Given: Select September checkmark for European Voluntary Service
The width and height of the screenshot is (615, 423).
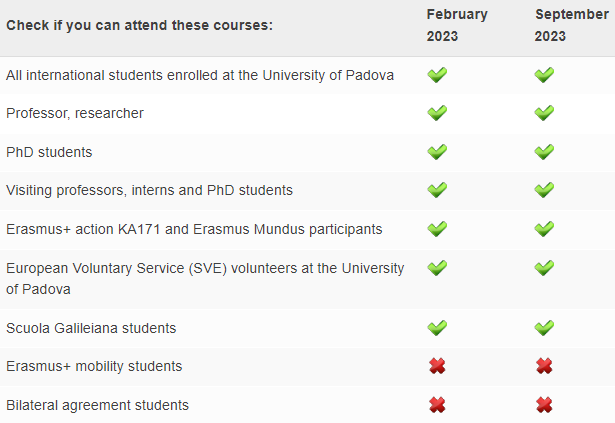Looking at the screenshot, I should tap(544, 268).
